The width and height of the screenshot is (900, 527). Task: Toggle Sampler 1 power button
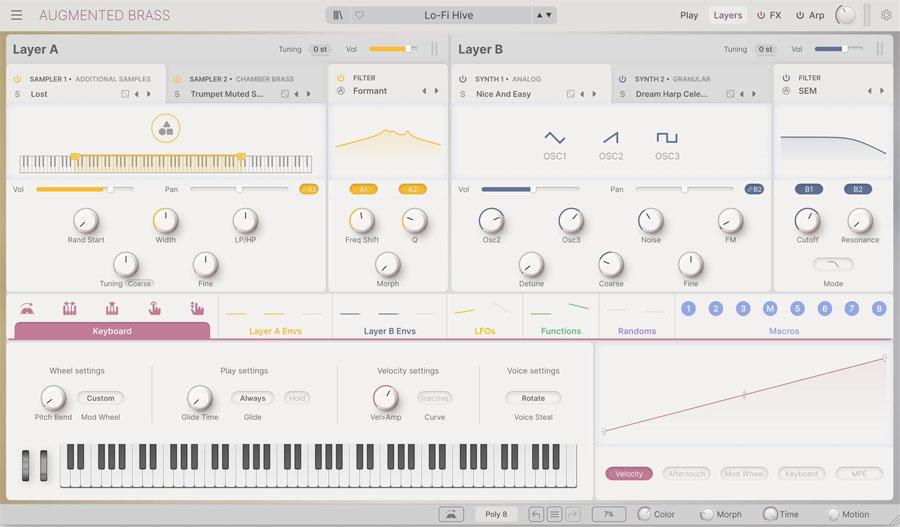[x=17, y=79]
